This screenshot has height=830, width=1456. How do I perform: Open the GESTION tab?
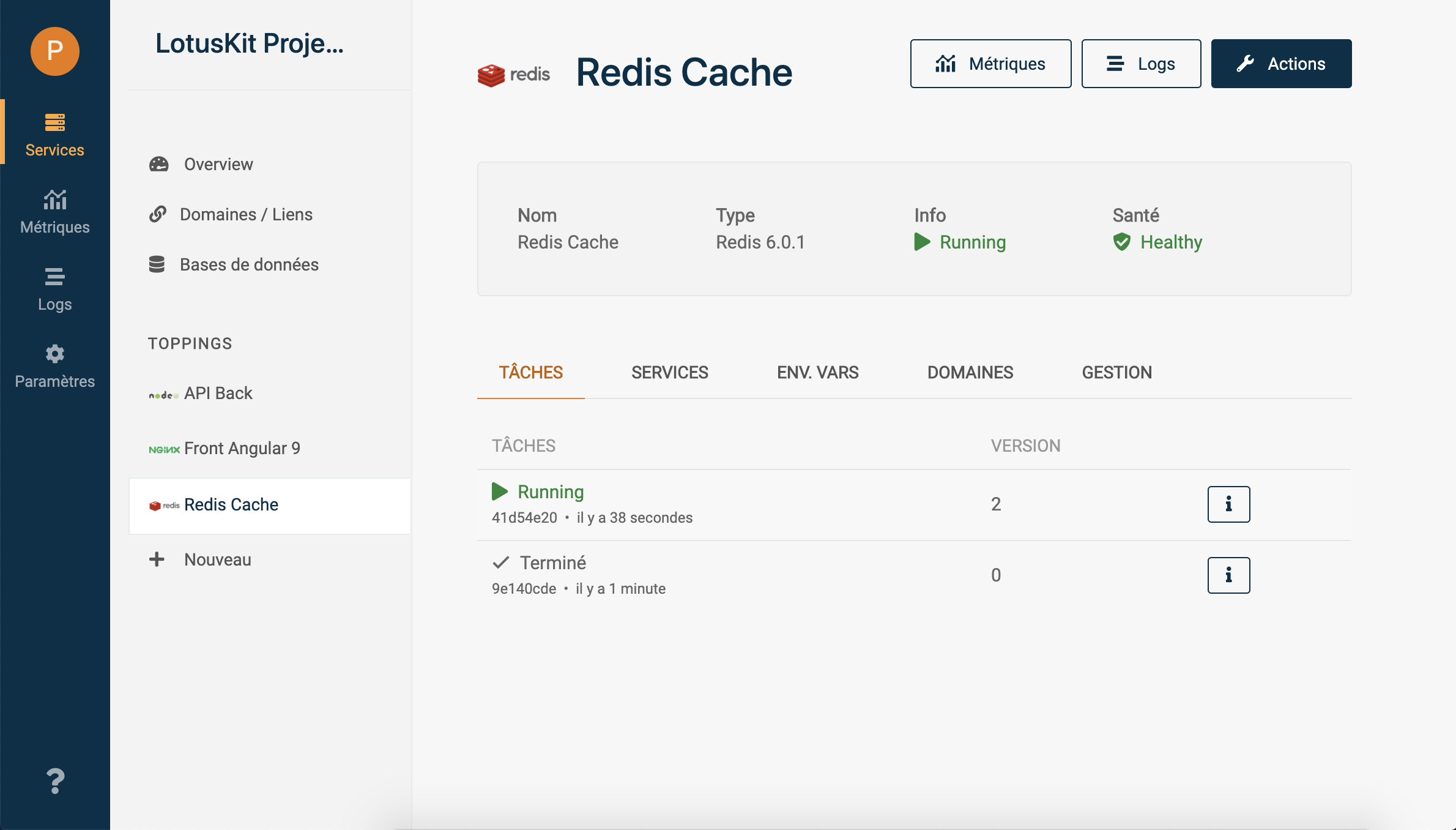click(1116, 372)
